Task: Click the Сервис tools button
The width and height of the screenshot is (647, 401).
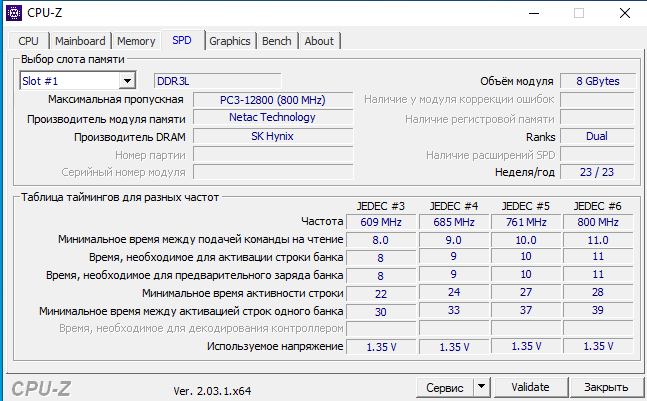Action: [444, 387]
